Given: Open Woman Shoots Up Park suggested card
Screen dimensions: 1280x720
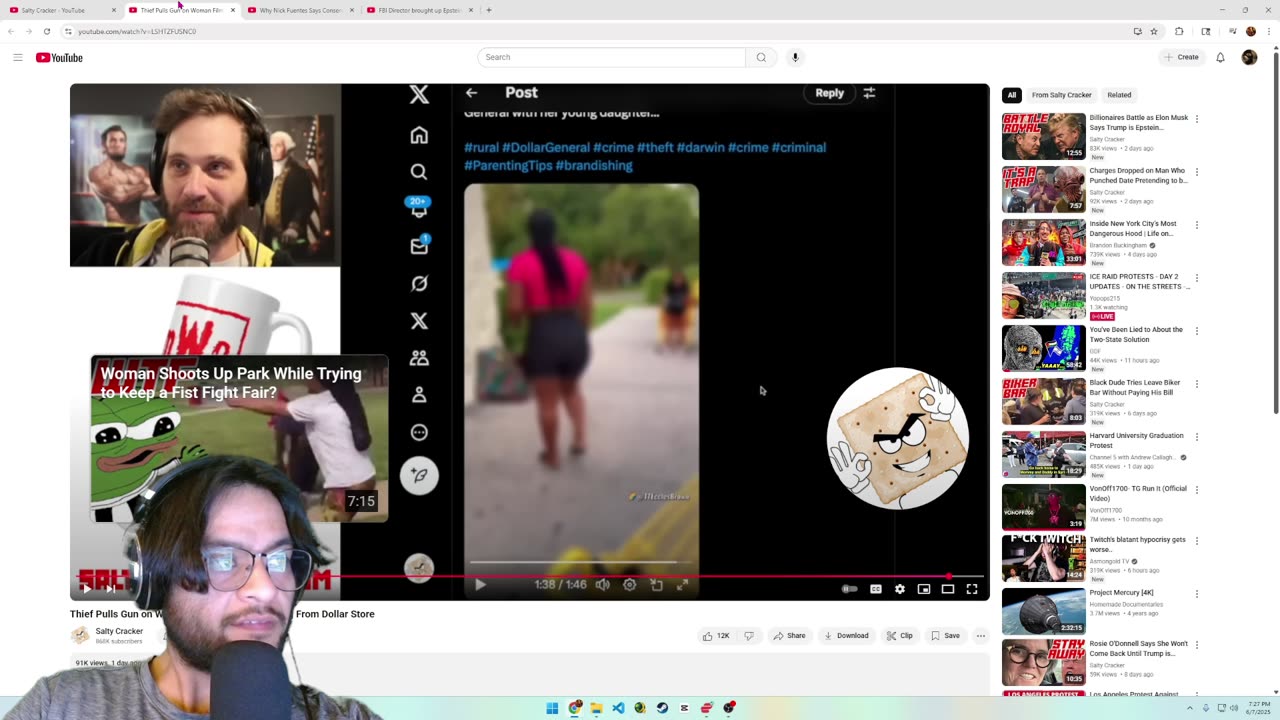Looking at the screenshot, I should coord(239,438).
